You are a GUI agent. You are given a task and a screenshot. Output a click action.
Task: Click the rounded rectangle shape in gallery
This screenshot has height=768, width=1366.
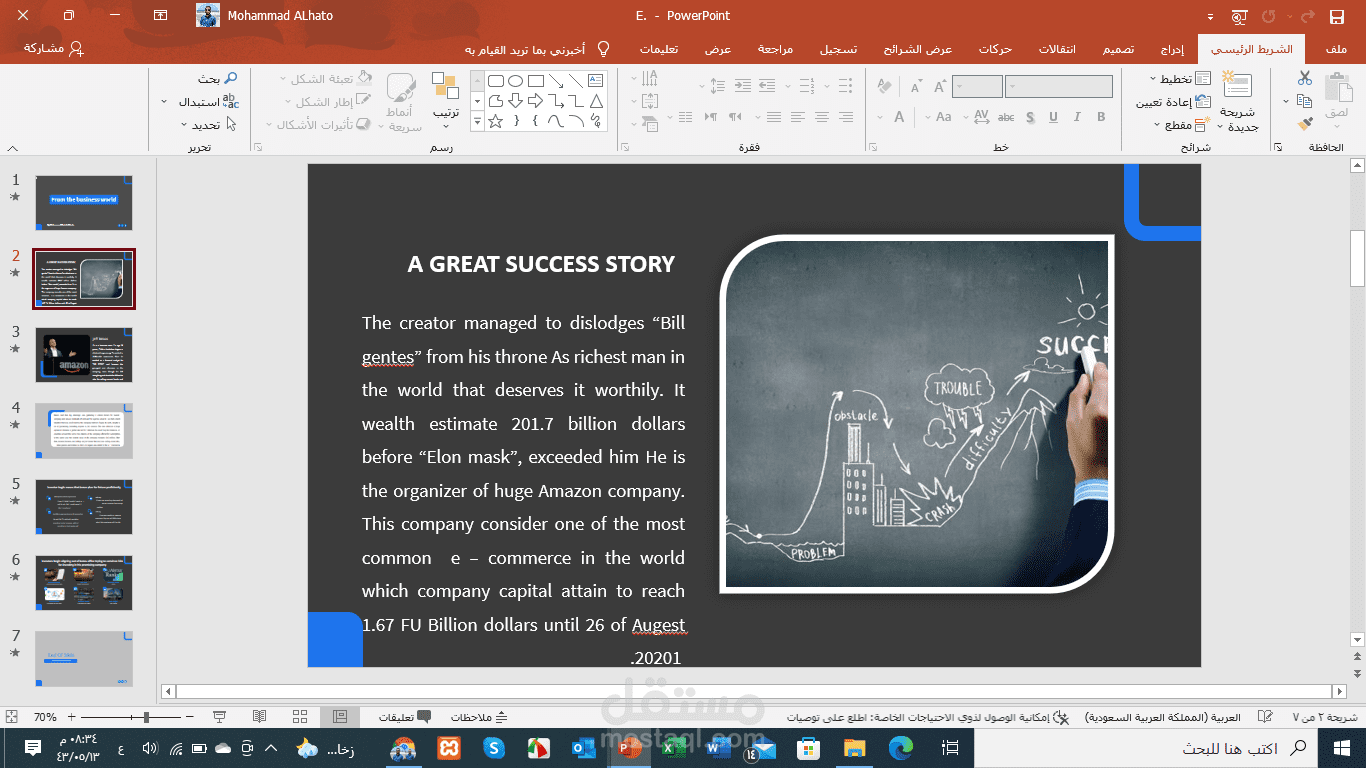pyautogui.click(x=495, y=81)
